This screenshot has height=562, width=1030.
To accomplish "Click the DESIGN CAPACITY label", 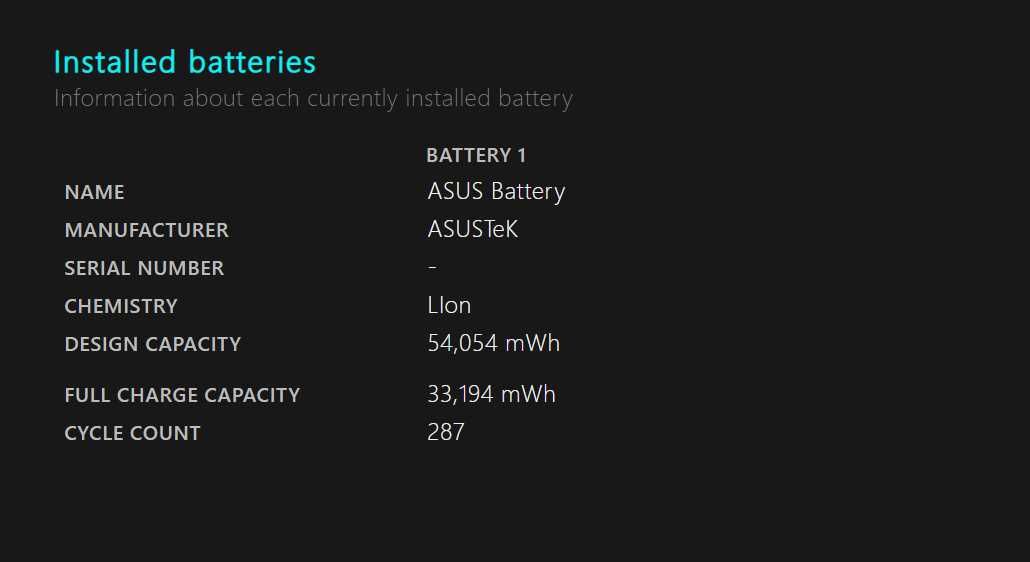I will click(x=152, y=345).
